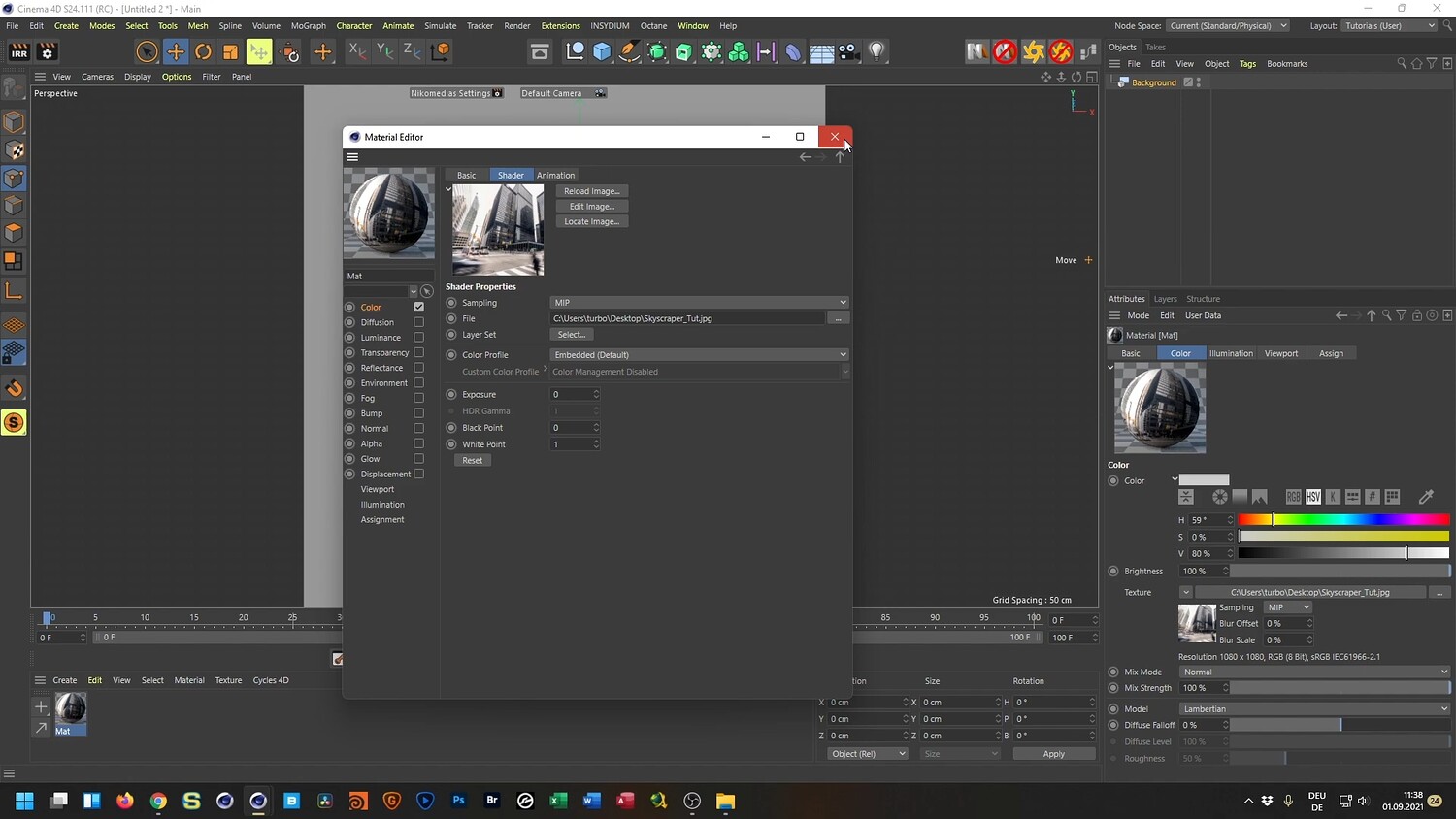Enable the Transparency channel checkbox
This screenshot has width=1456, height=819.
pos(418,352)
